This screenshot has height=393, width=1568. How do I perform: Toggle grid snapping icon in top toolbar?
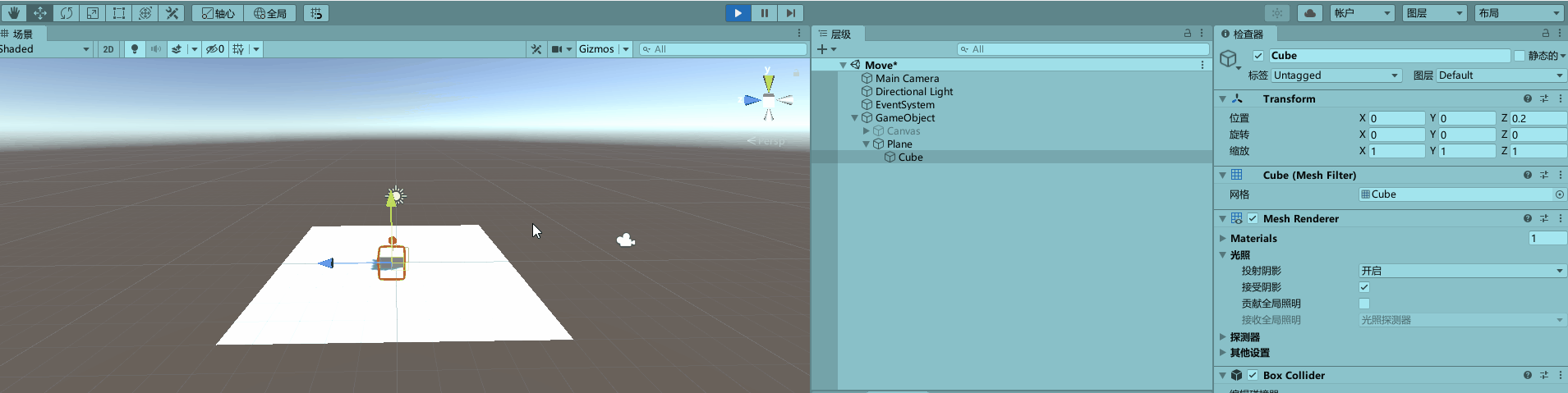point(316,13)
